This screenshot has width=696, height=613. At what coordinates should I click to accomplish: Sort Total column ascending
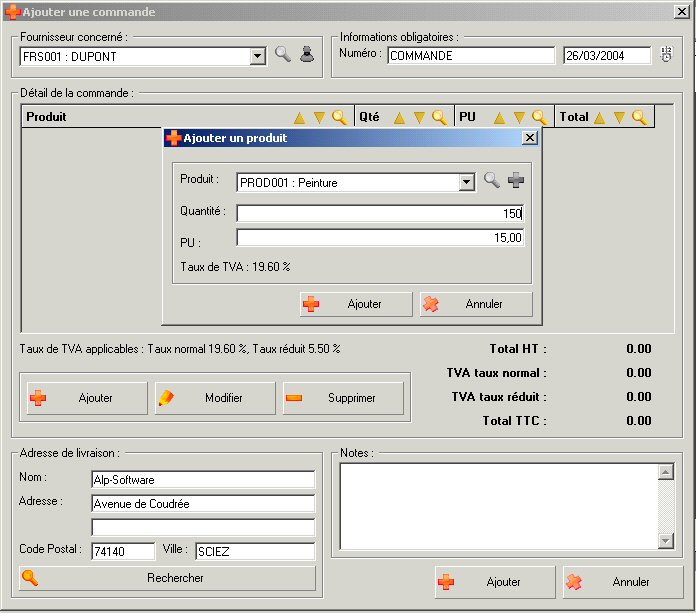(x=599, y=118)
